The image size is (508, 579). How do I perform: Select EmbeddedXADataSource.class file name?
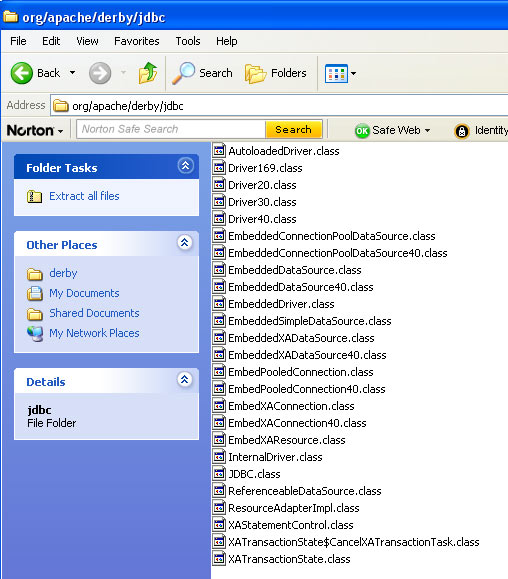point(301,338)
